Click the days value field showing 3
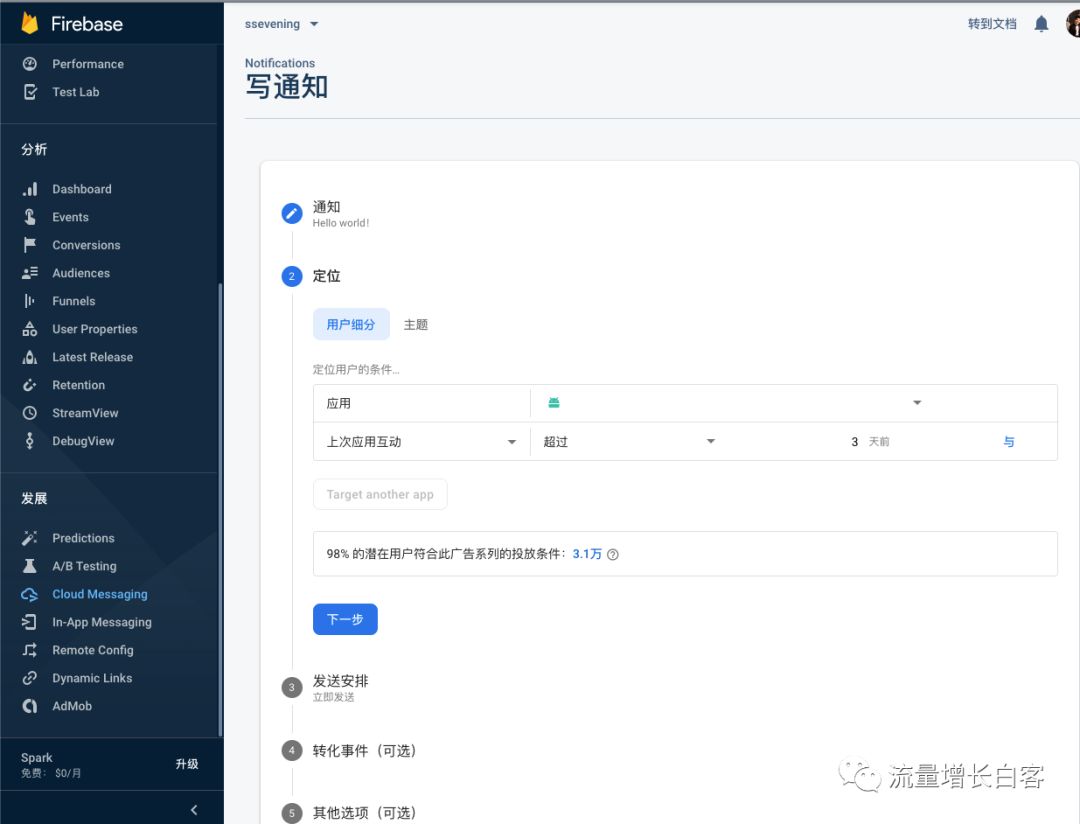Screen dimensions: 1080x824 tap(854, 442)
